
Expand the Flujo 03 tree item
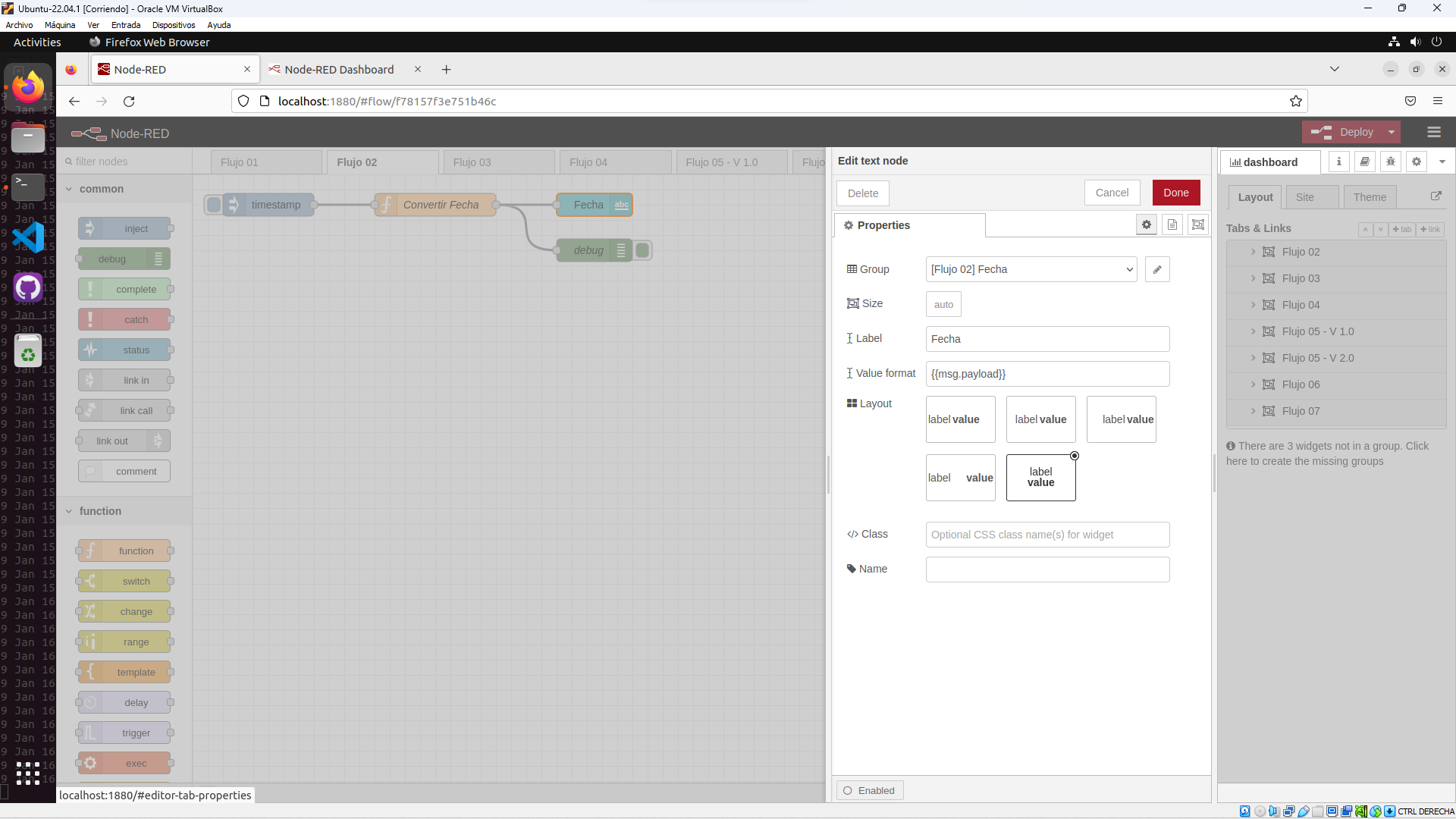[x=1253, y=278]
